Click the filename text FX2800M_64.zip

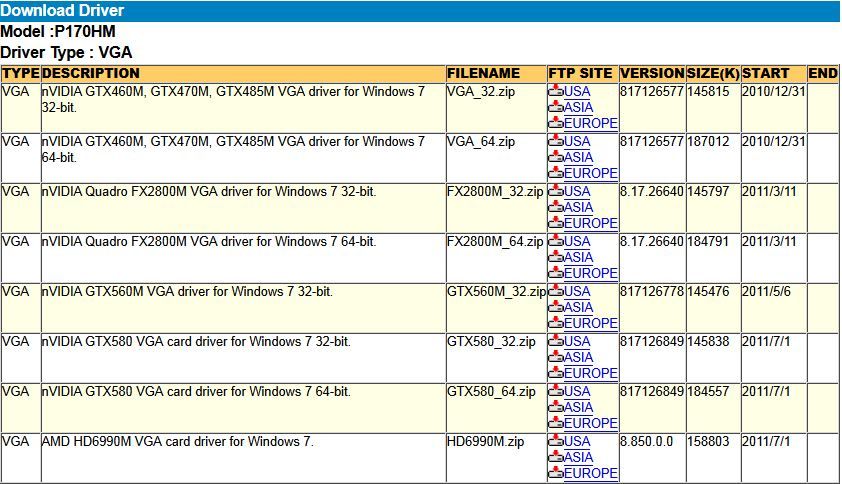pos(495,242)
